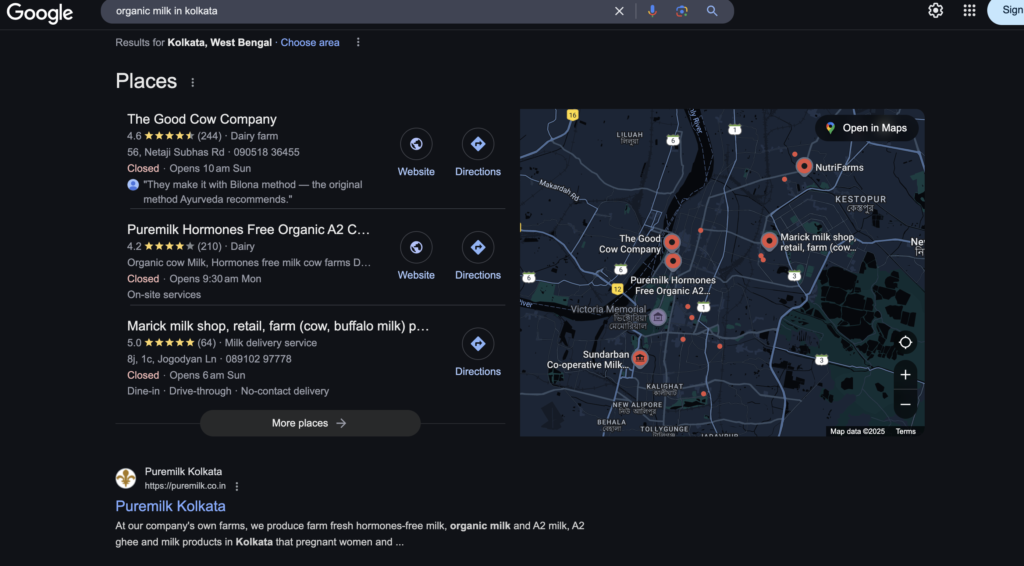Submit search with the magnifier icon

click(712, 11)
